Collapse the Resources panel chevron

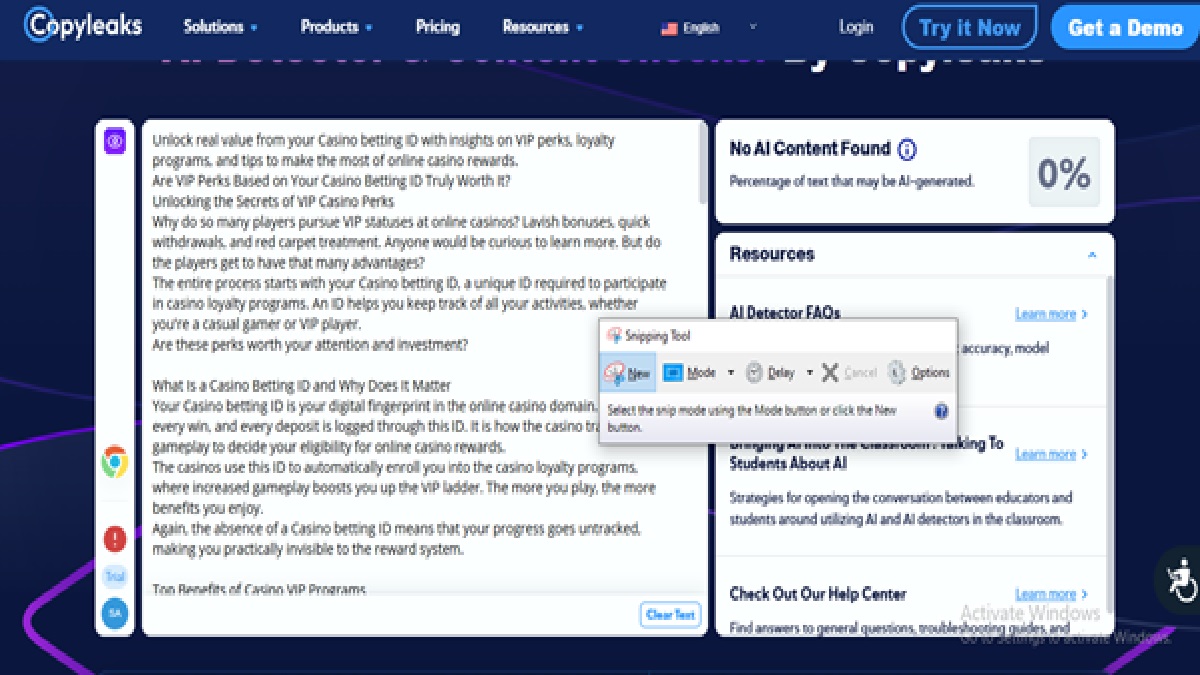pyautogui.click(x=1092, y=255)
